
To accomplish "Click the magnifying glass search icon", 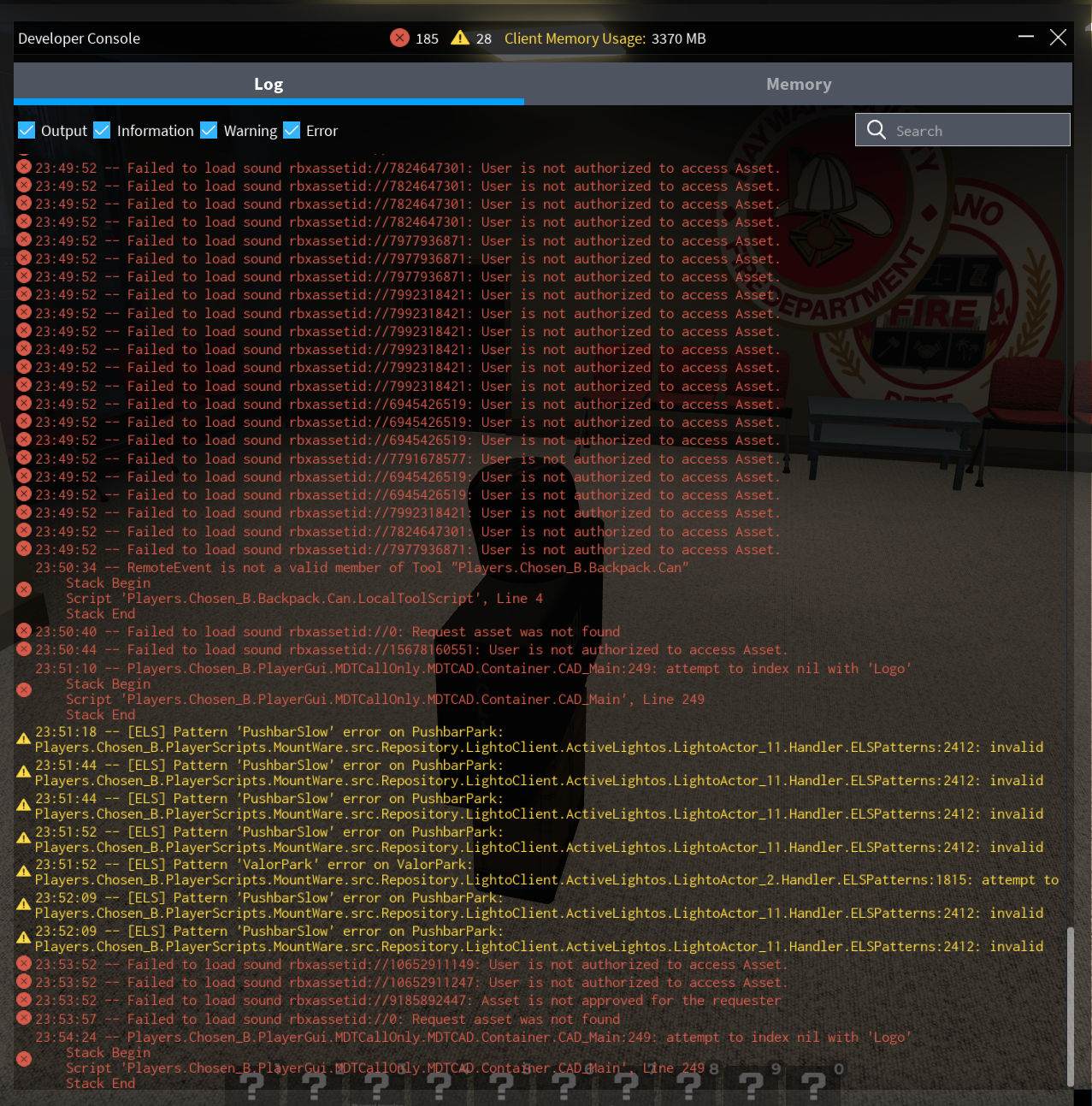I will tap(877, 130).
